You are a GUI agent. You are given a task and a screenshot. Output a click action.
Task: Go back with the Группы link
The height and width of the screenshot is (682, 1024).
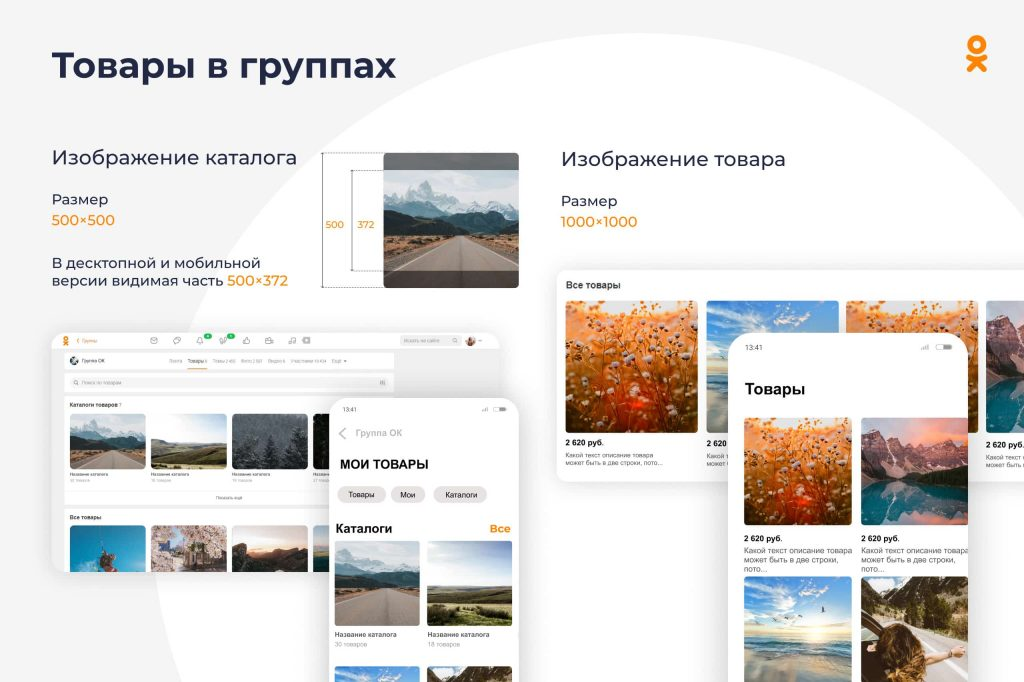(x=87, y=340)
